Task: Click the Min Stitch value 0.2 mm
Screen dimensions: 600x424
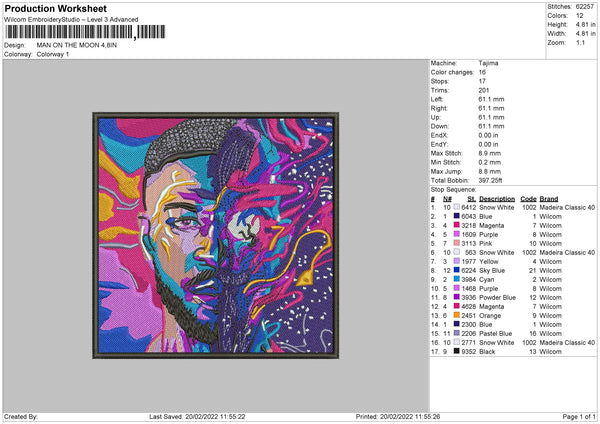Action: (x=489, y=162)
